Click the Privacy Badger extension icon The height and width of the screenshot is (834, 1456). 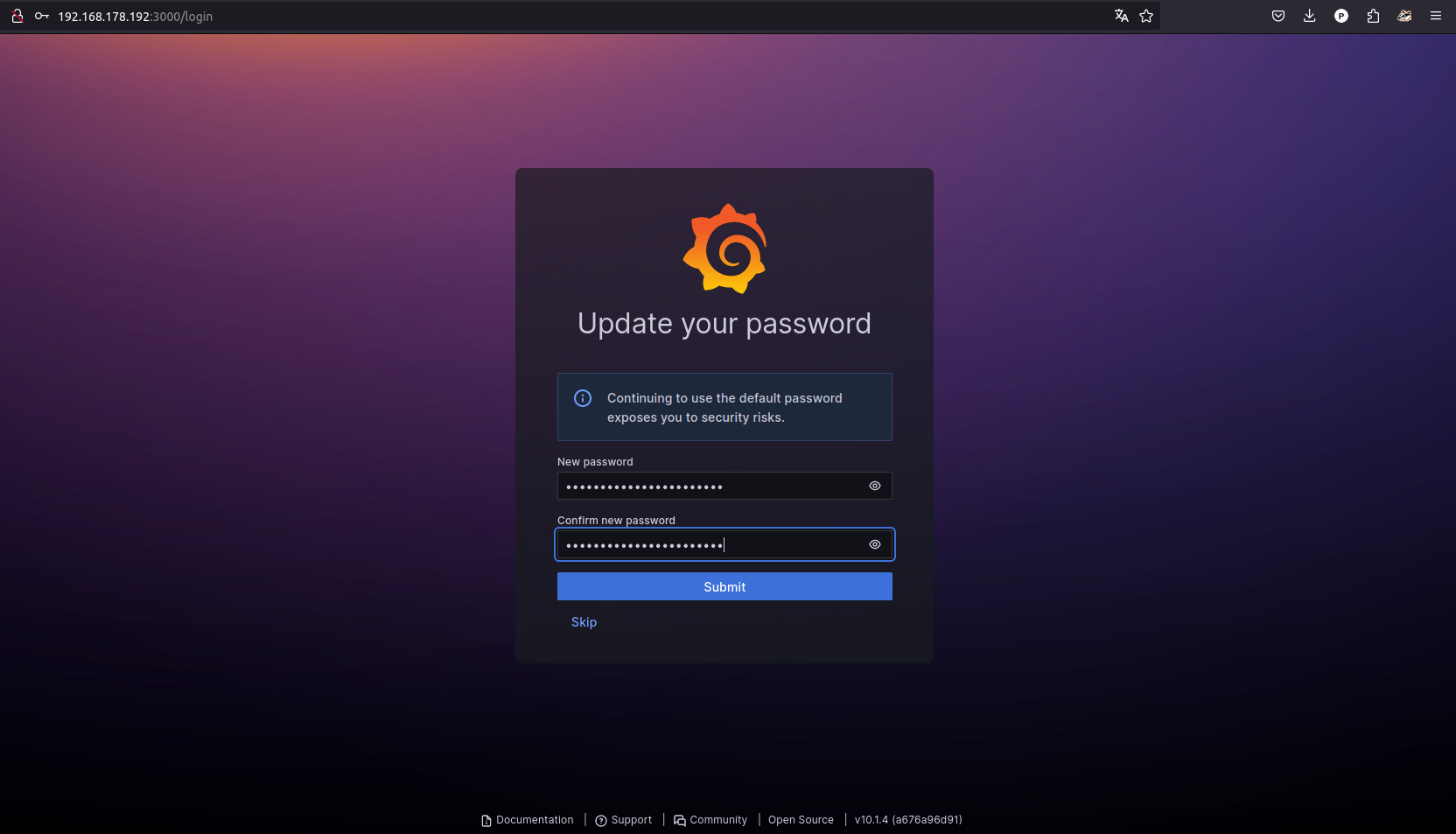point(1404,16)
